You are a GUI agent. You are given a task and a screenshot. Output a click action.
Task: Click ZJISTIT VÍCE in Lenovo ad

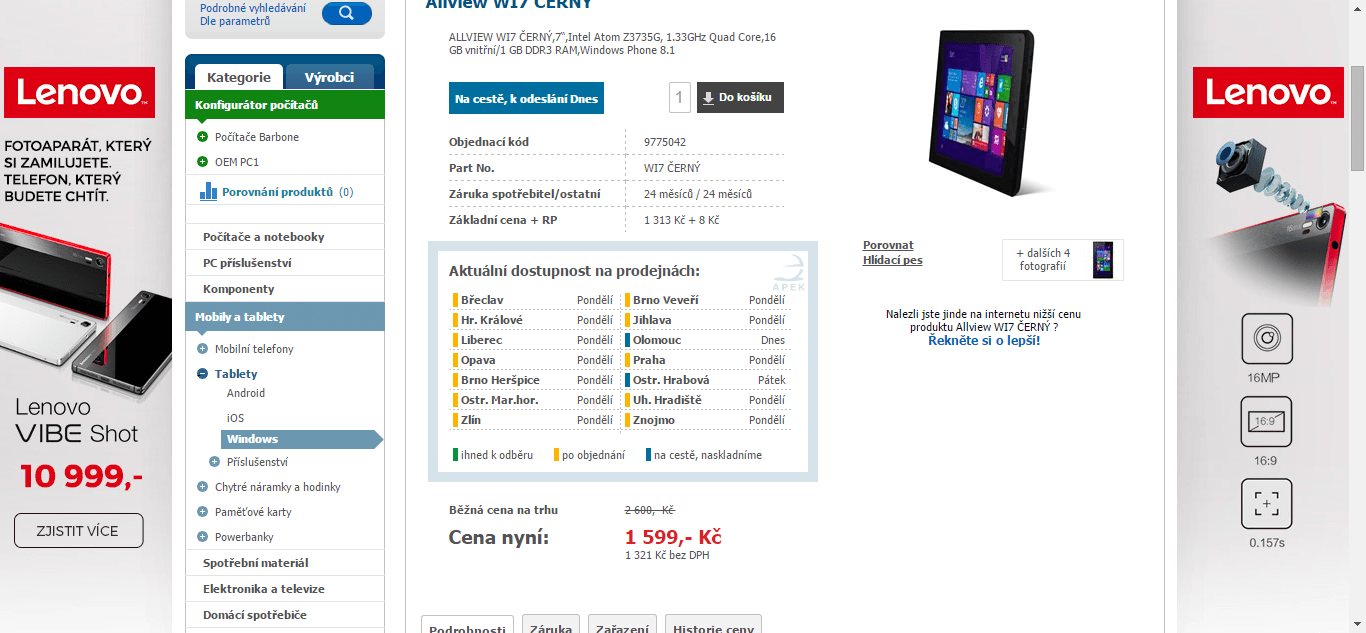click(x=79, y=531)
